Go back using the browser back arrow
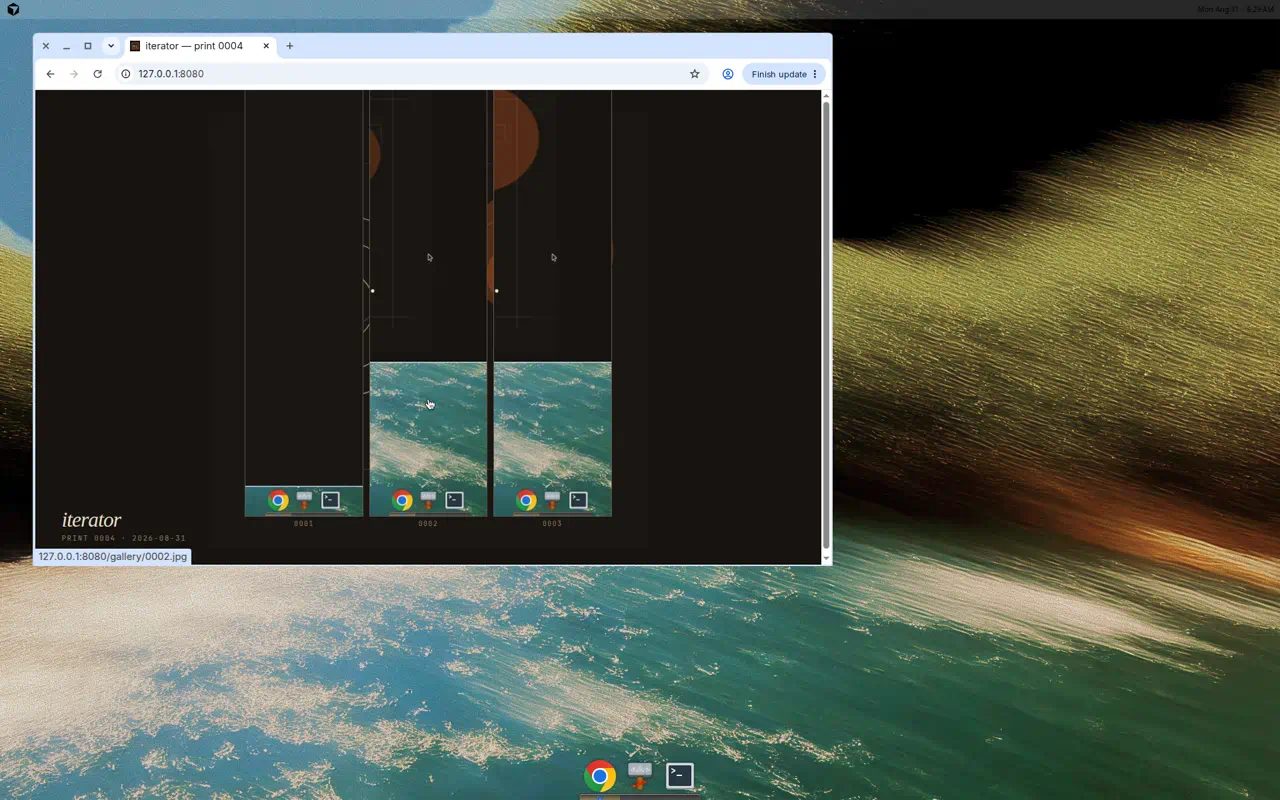Viewport: 1280px width, 800px height. coord(50,74)
